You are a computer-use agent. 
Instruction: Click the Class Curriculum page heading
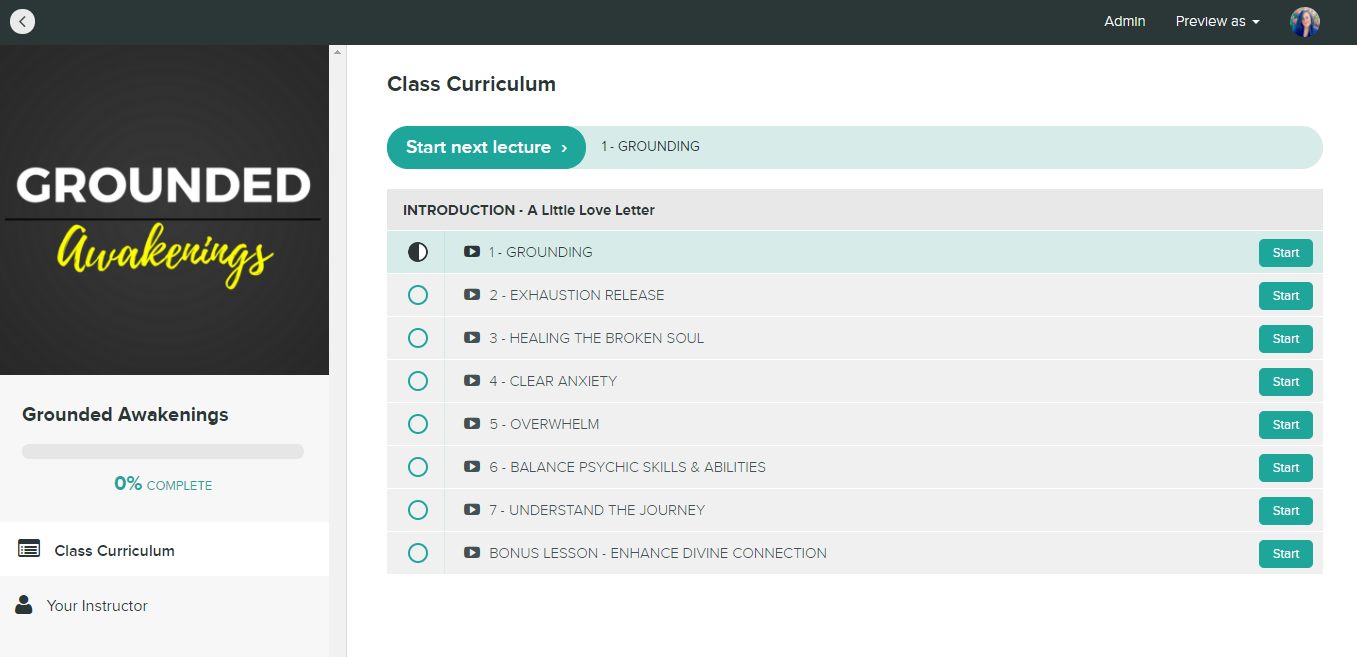pos(471,84)
